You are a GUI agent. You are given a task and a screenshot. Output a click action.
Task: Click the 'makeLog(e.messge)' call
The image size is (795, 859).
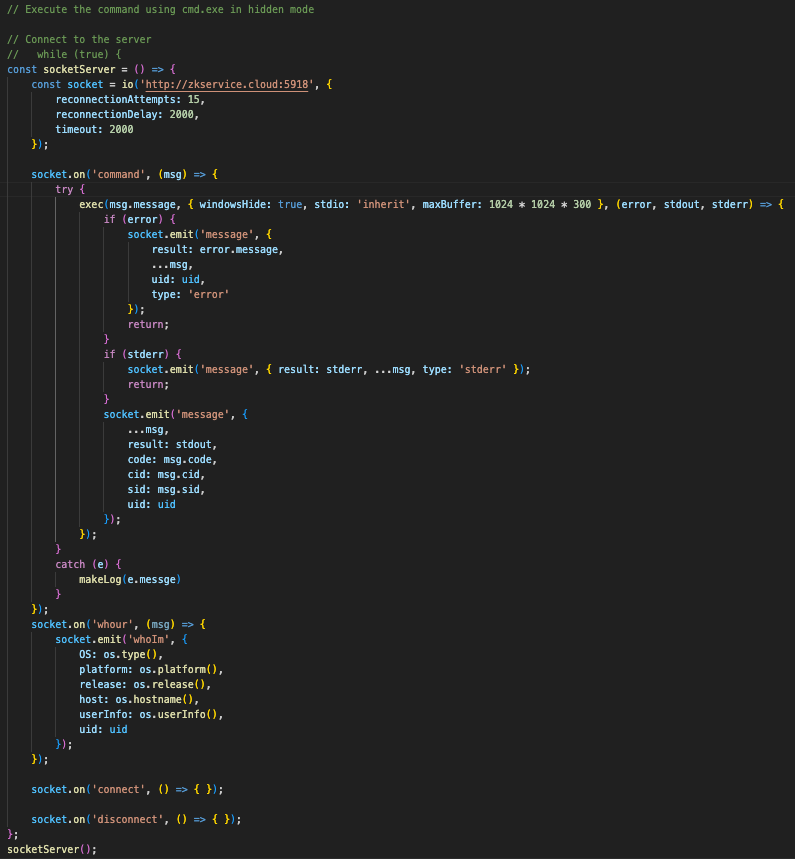130,580
